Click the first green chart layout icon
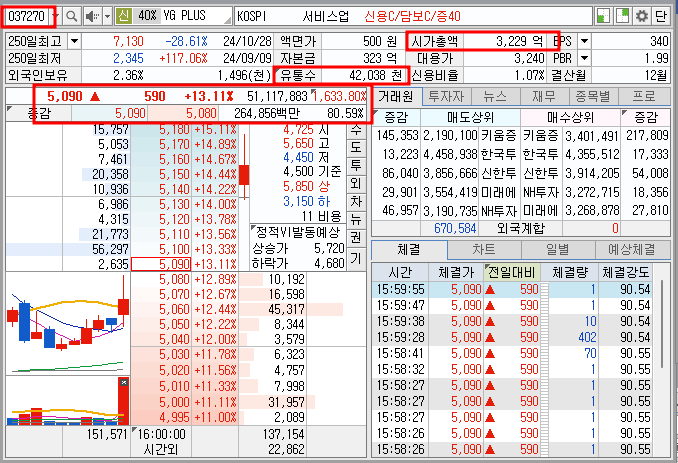 pyautogui.click(x=603, y=16)
